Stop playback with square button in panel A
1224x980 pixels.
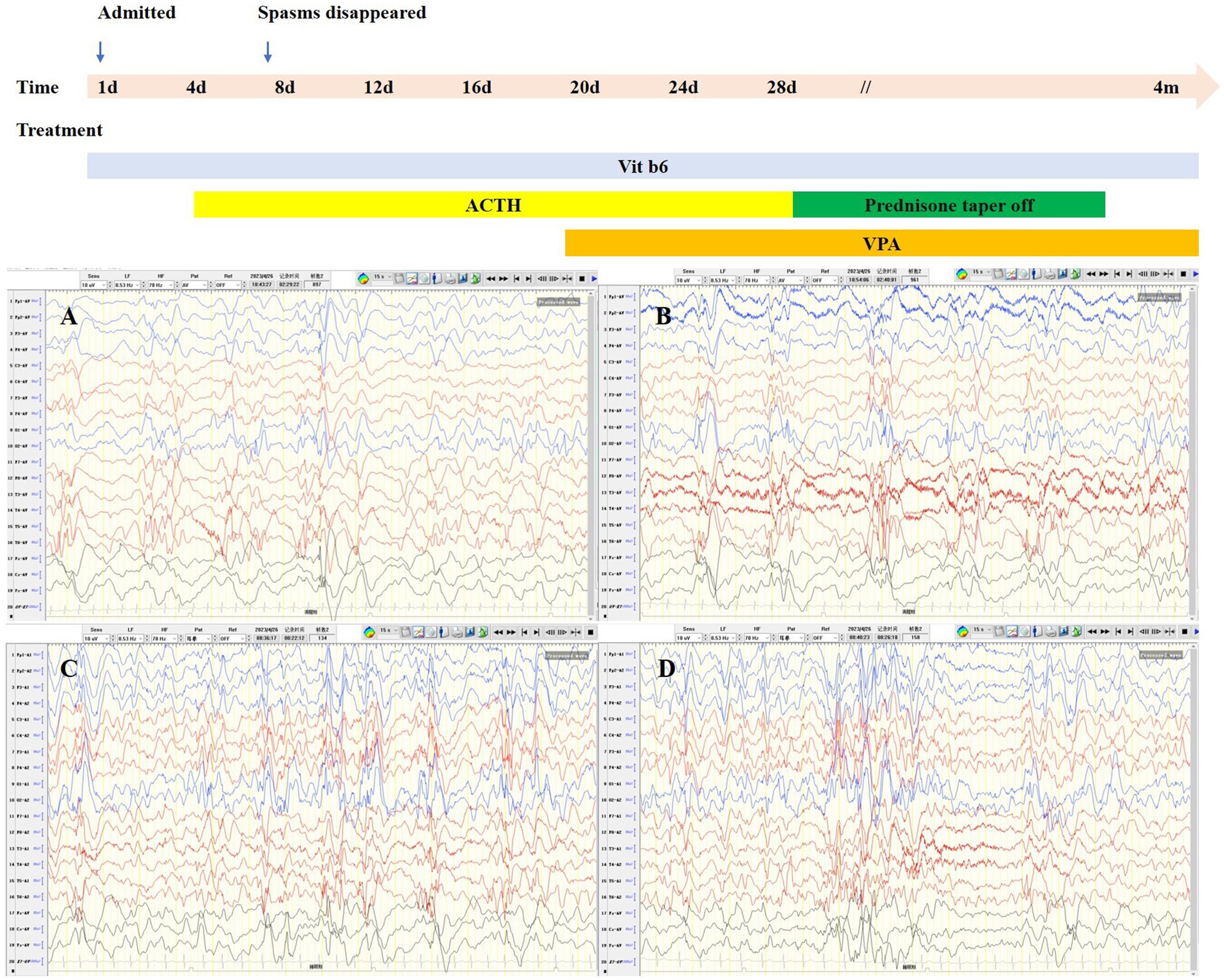[x=582, y=279]
